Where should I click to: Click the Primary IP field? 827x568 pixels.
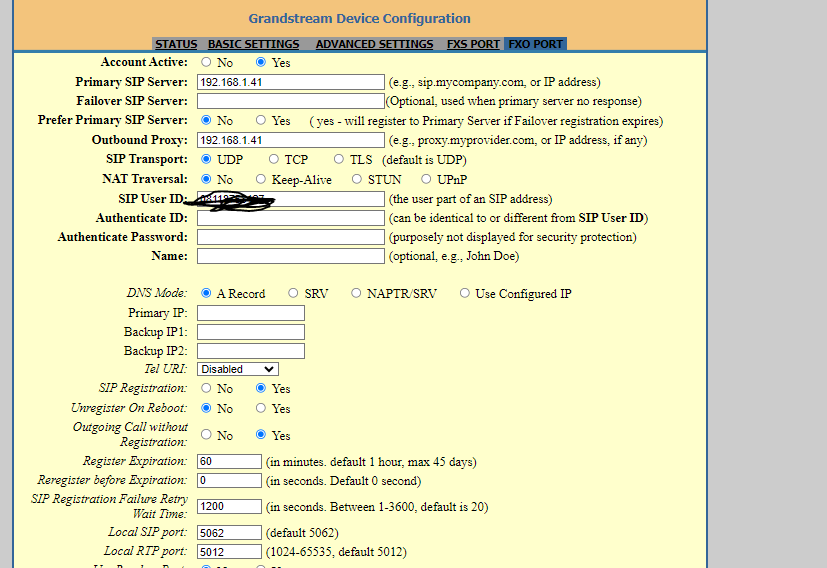click(x=251, y=313)
